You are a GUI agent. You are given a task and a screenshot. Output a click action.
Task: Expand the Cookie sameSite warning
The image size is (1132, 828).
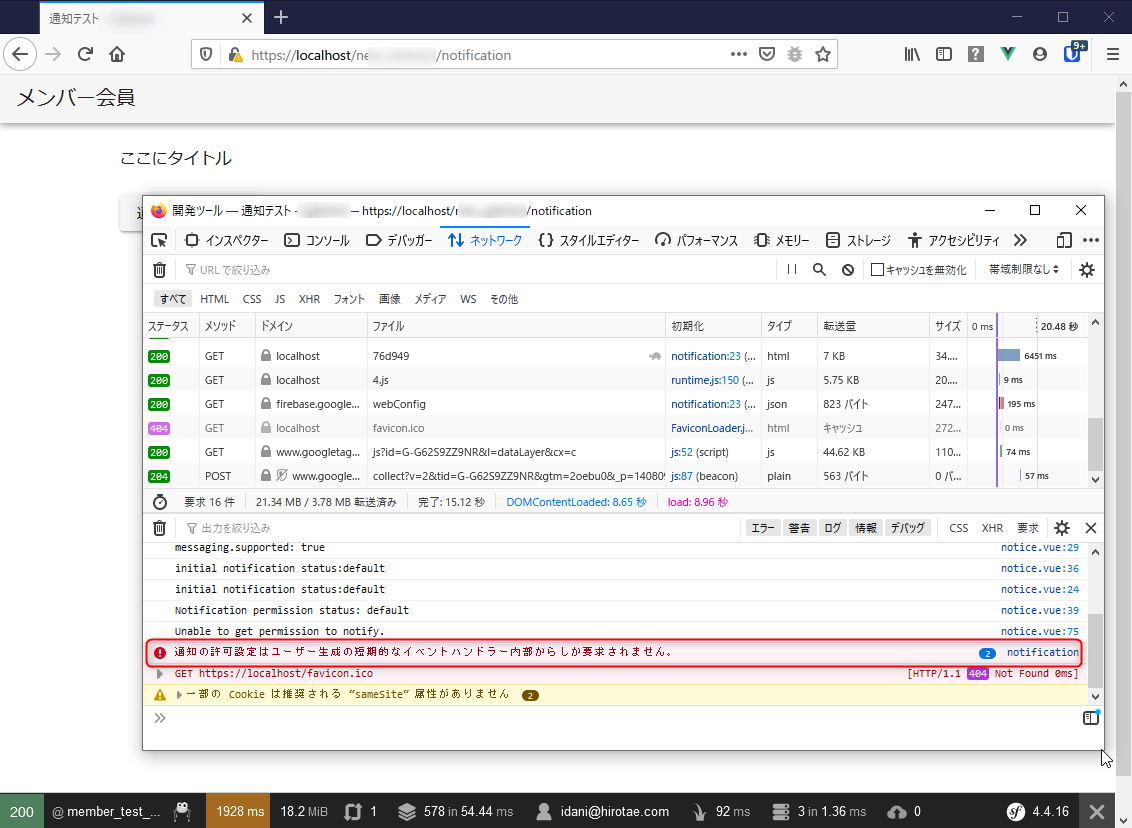[x=179, y=695]
